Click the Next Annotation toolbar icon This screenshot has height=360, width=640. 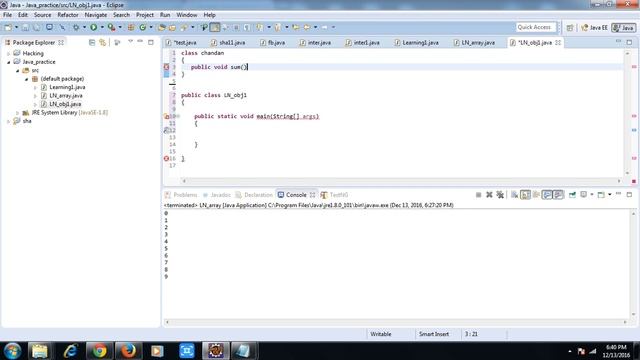click(260, 27)
